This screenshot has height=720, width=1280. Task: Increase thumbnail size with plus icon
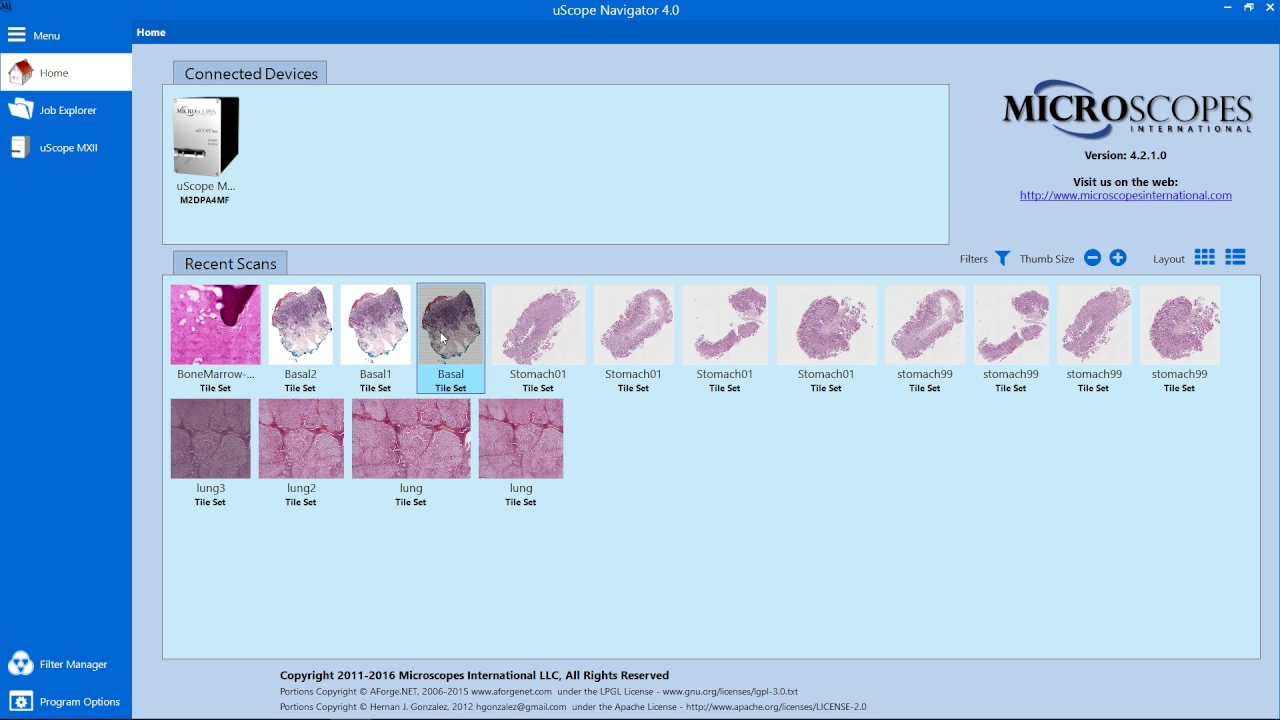(1118, 258)
